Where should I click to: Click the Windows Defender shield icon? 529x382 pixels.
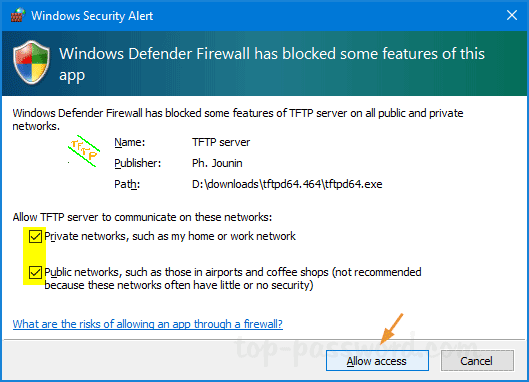click(31, 62)
